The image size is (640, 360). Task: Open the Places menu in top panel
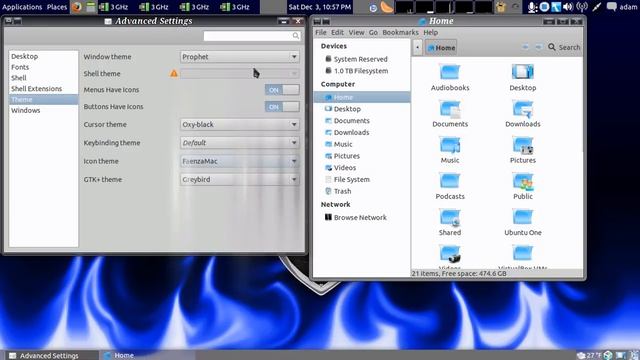coord(57,7)
